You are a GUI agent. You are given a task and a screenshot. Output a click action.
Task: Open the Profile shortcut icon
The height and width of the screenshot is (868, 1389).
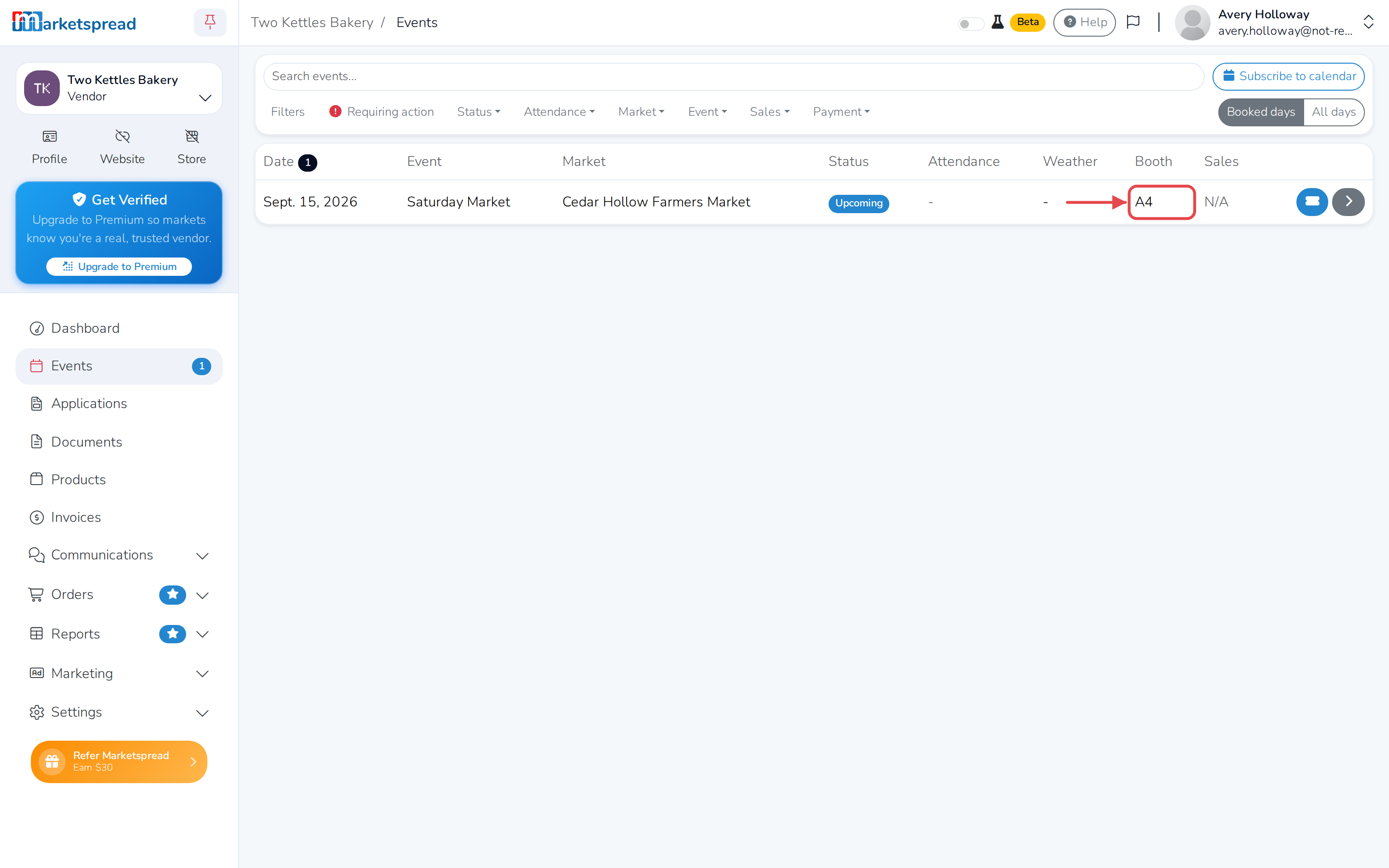[49, 136]
